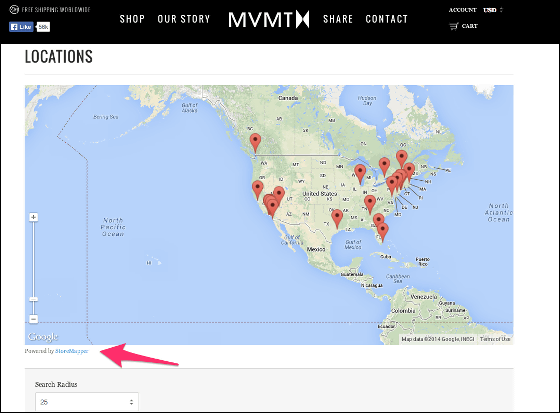Open the Search Radius dropdown

click(87, 402)
